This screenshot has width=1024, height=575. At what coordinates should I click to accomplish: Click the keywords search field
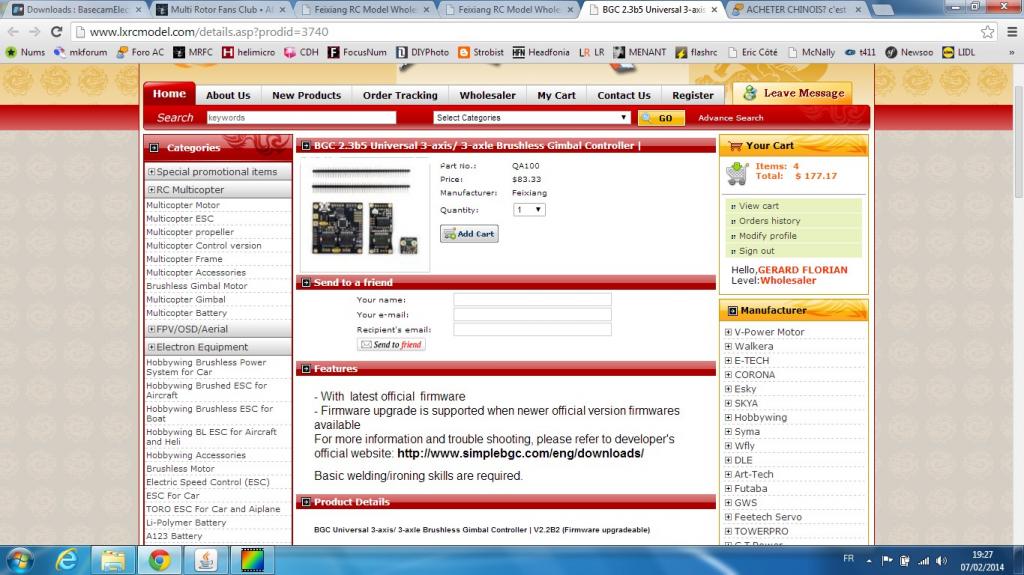coord(301,118)
